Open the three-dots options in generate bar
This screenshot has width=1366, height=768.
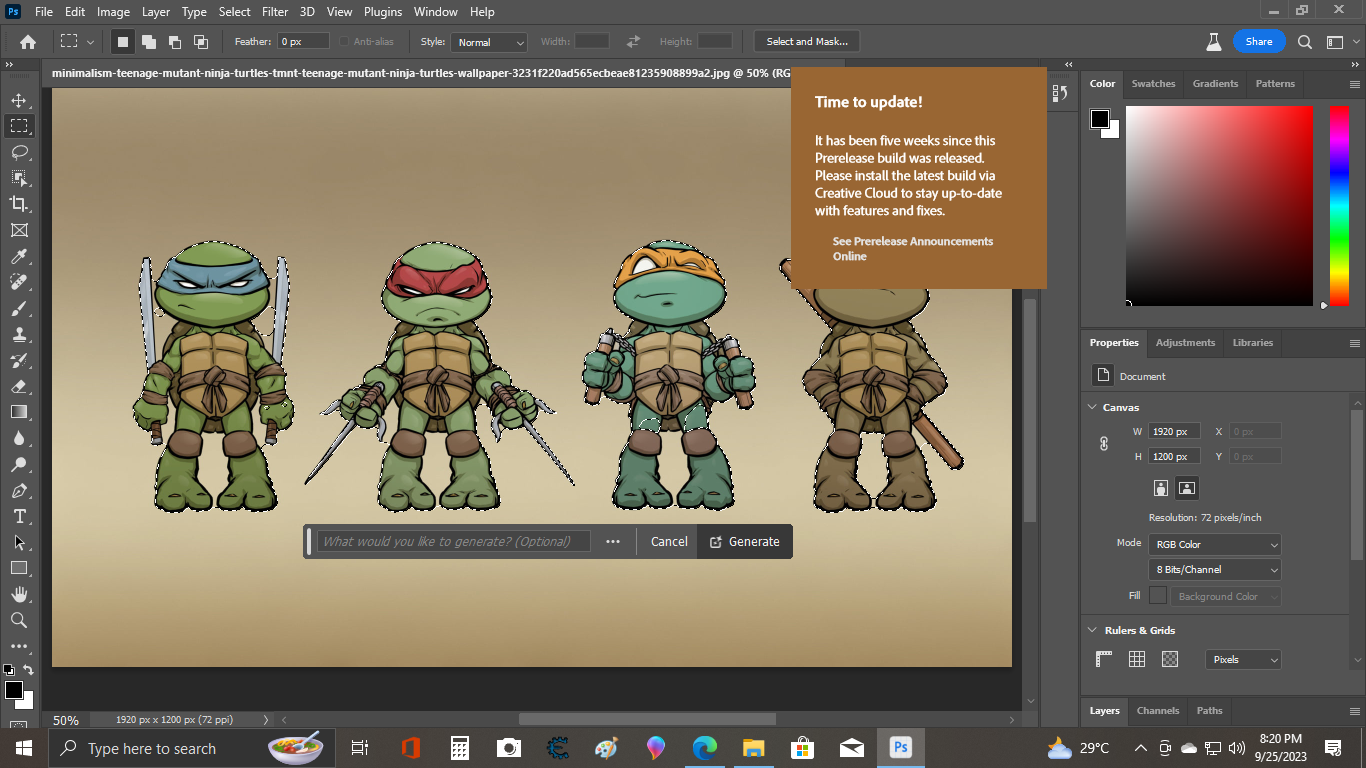coord(613,541)
